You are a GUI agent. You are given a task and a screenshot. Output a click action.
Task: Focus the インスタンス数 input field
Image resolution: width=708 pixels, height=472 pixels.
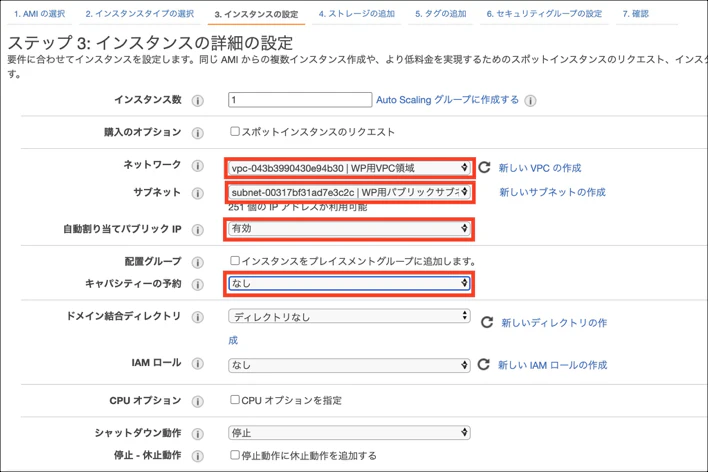click(300, 100)
